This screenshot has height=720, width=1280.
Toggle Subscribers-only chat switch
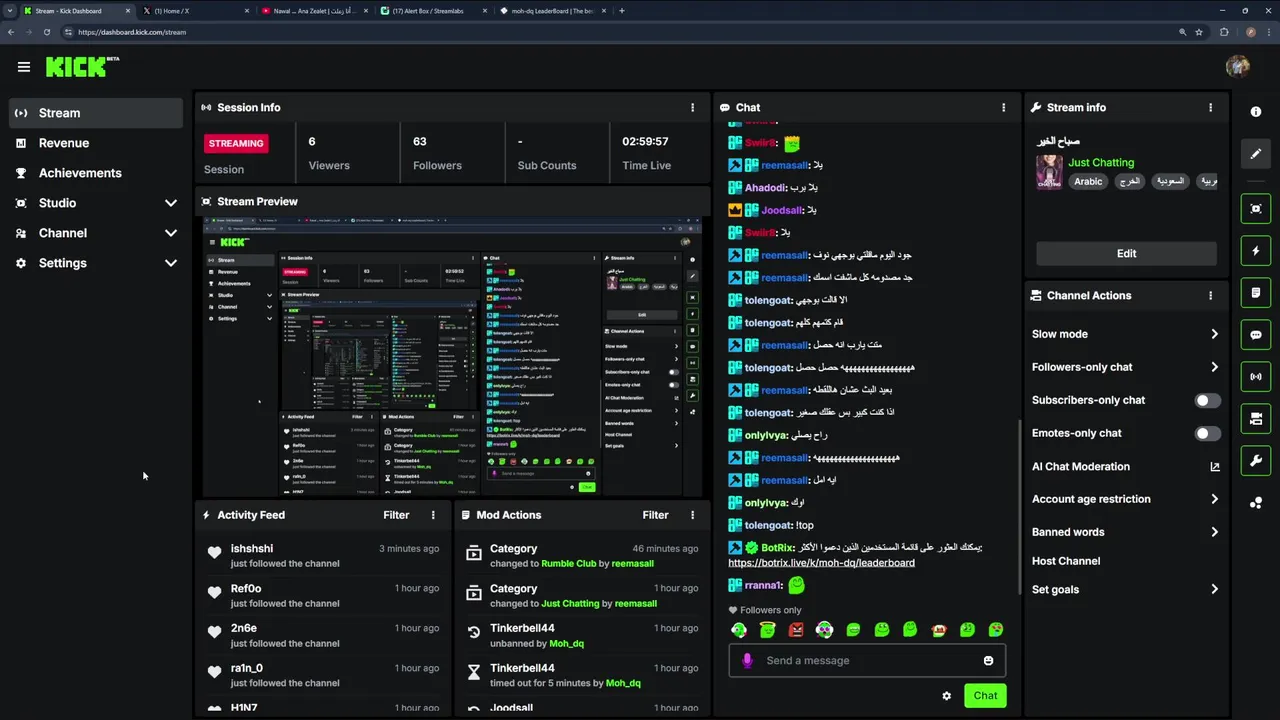click(1208, 400)
